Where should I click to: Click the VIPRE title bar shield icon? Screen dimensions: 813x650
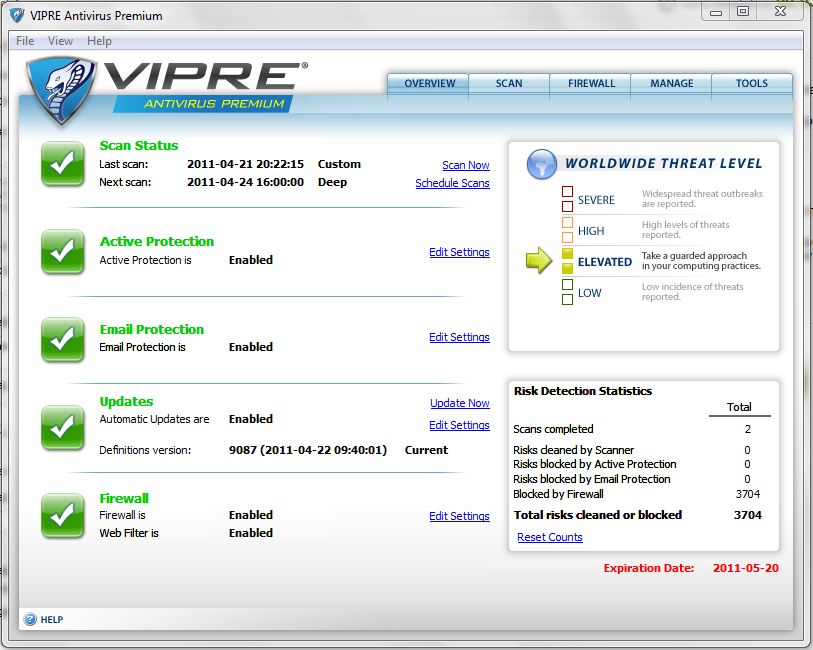(x=17, y=15)
